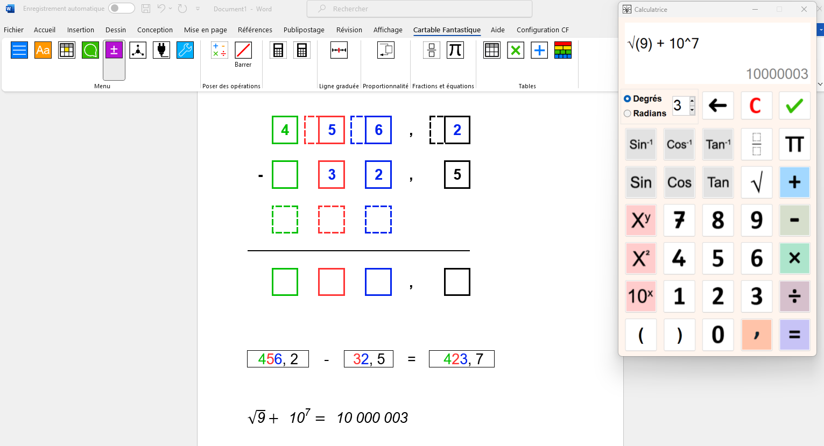824x446 pixels.
Task: Click the Sin button
Action: click(641, 182)
